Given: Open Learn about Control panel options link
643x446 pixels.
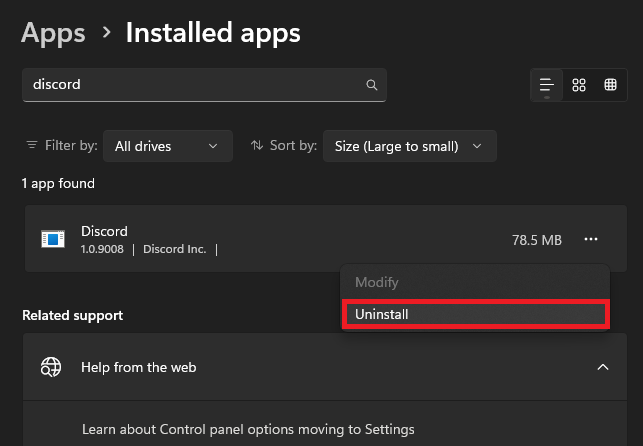Looking at the screenshot, I should (x=248, y=429).
